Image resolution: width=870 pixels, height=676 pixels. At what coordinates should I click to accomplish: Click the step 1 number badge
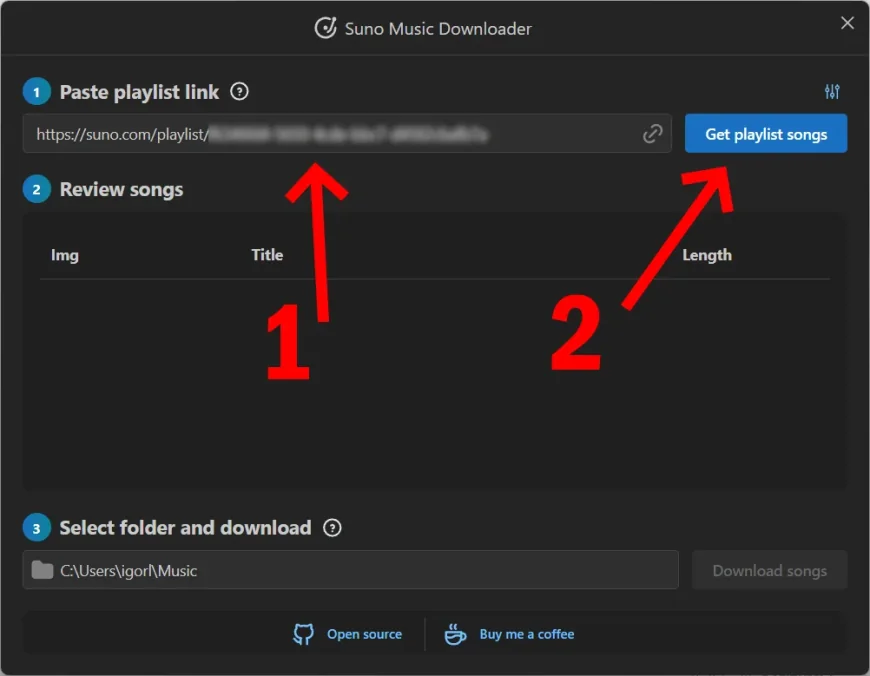(x=37, y=92)
